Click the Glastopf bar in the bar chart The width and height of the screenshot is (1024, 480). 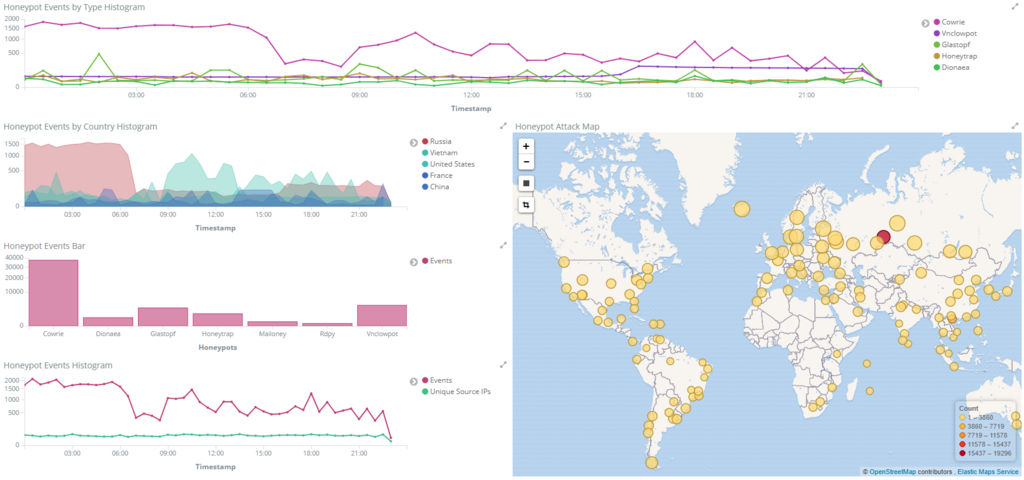click(163, 317)
